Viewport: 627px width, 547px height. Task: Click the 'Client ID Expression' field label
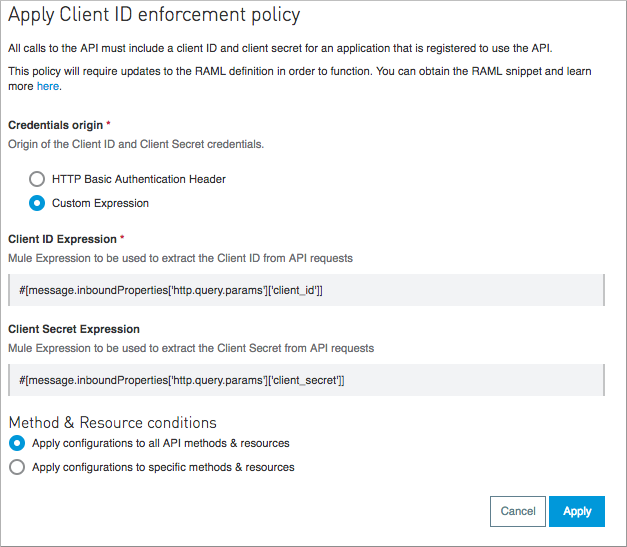click(x=62, y=239)
